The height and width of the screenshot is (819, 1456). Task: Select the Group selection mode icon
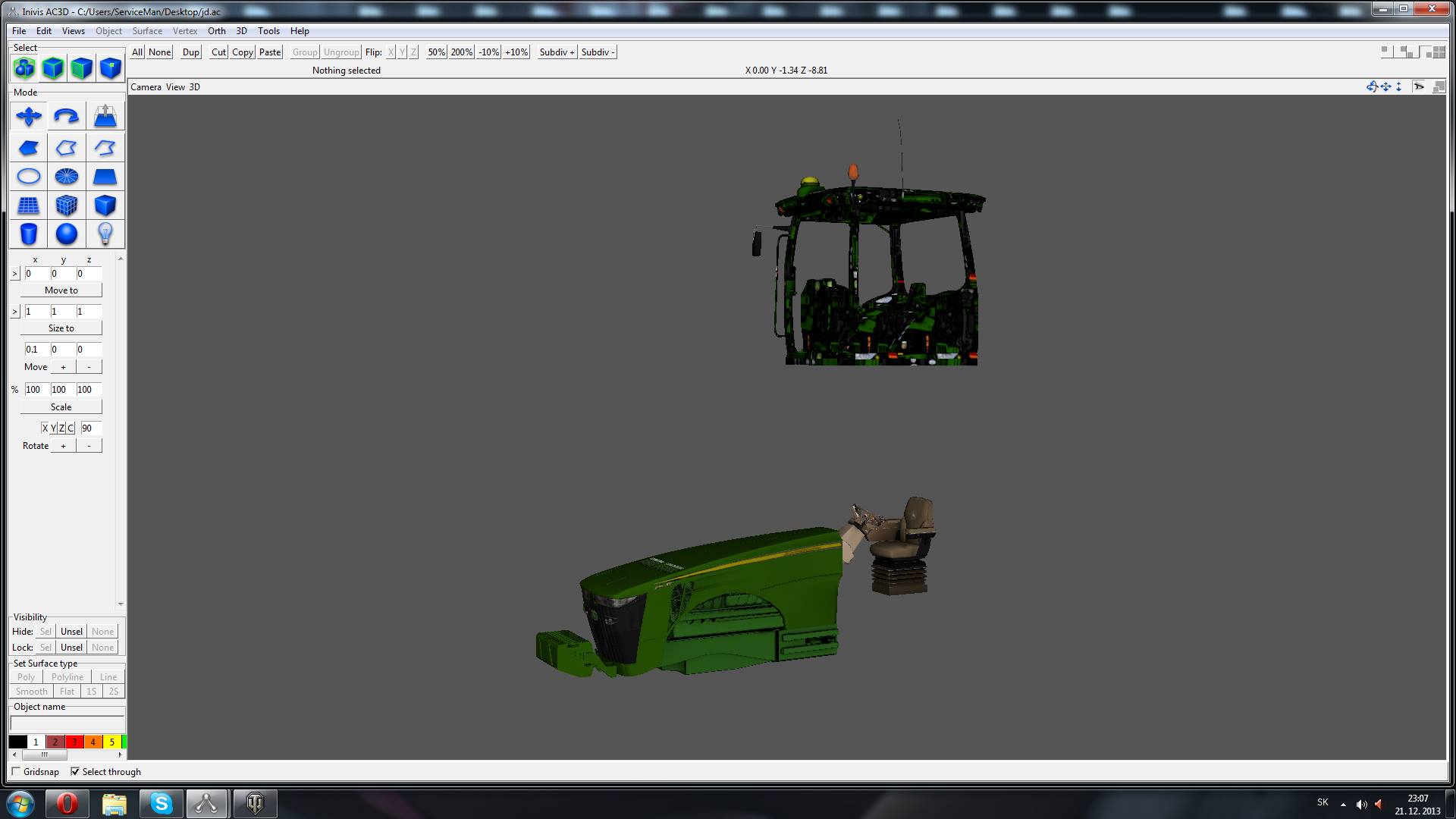[24, 68]
